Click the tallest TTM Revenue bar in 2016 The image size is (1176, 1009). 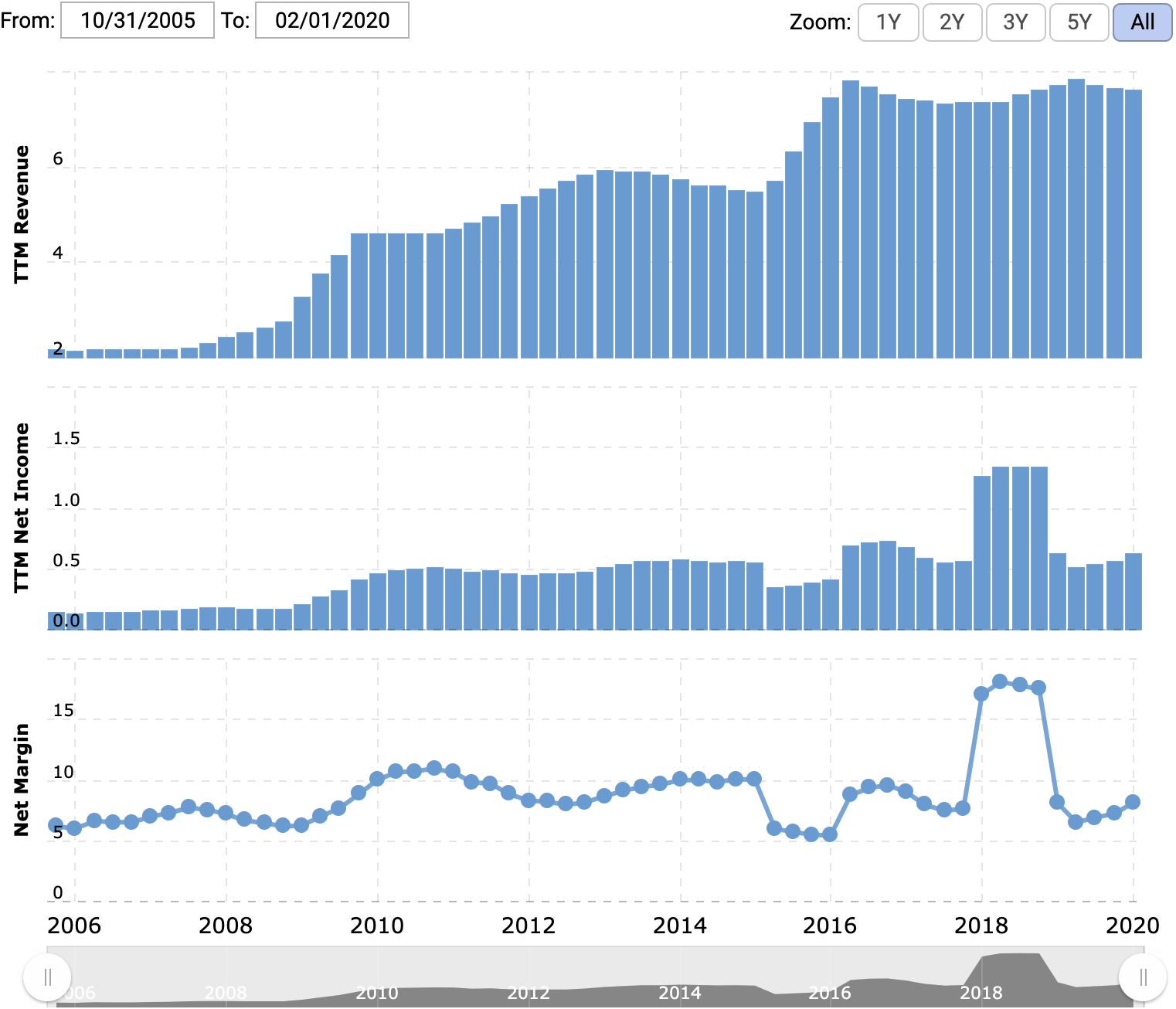click(851, 219)
